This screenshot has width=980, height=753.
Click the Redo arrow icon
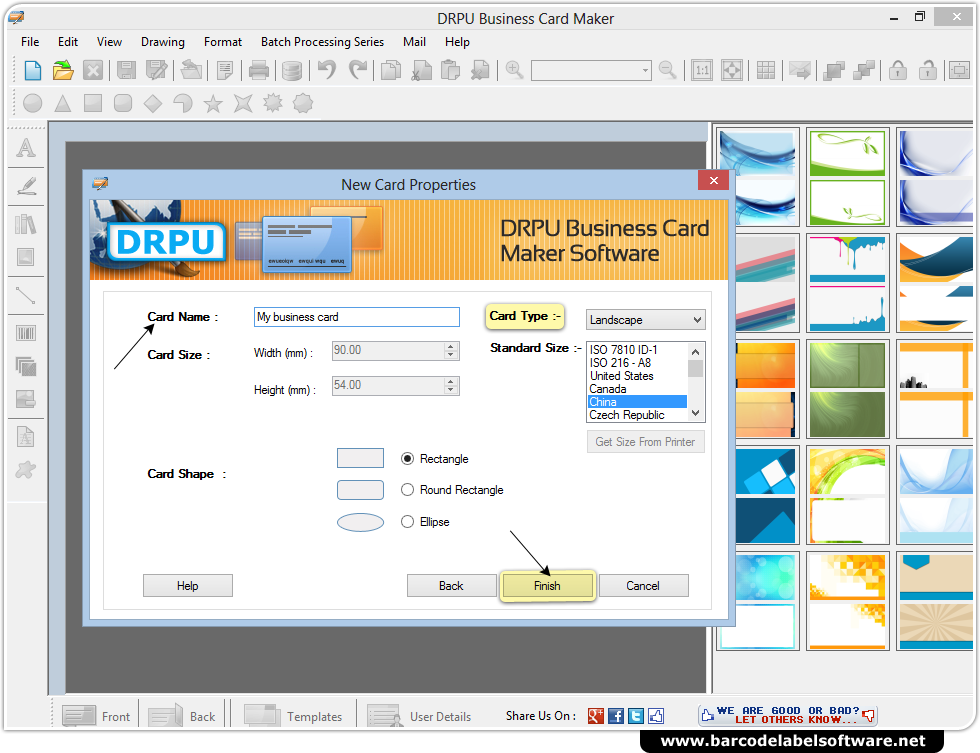(358, 71)
